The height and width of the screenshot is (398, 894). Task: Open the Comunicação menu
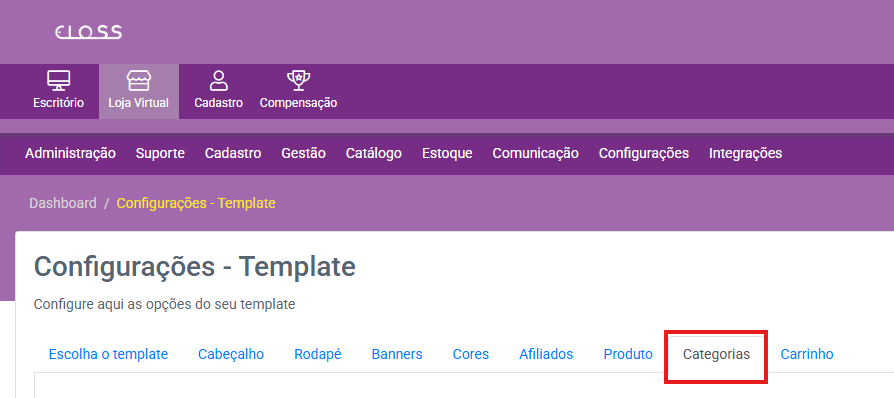[x=535, y=153]
